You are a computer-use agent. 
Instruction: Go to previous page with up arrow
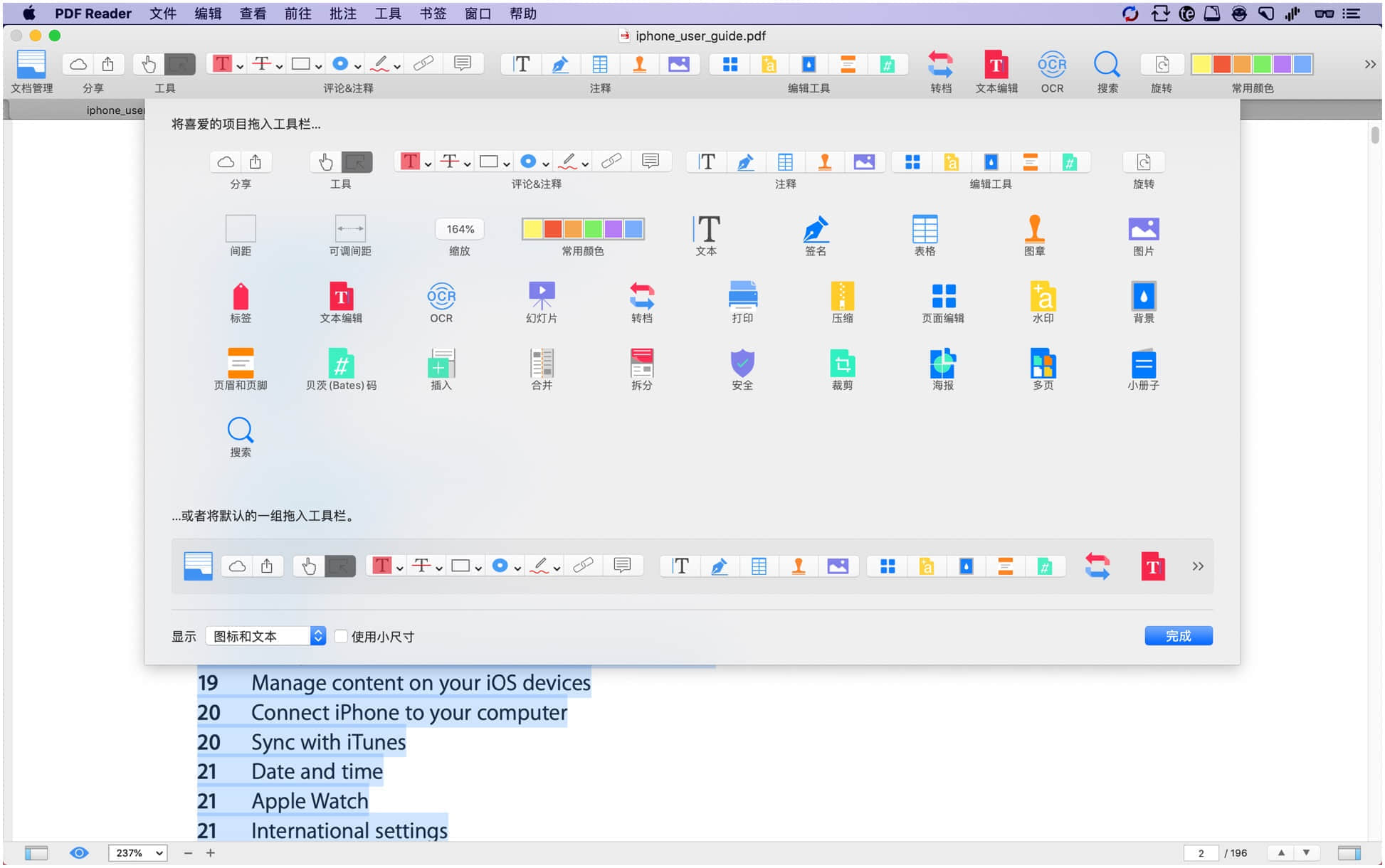coord(1281,852)
